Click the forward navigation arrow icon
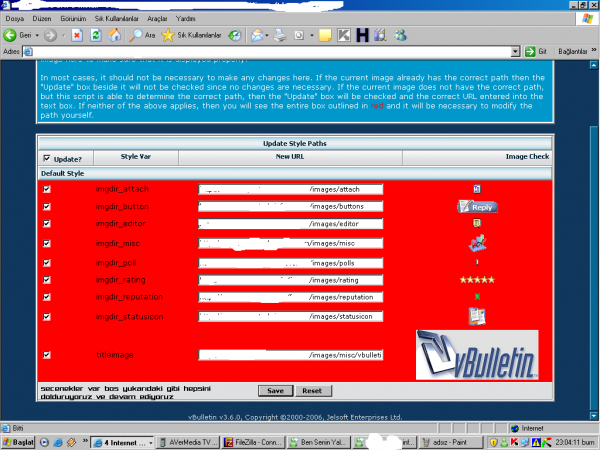 click(50, 36)
